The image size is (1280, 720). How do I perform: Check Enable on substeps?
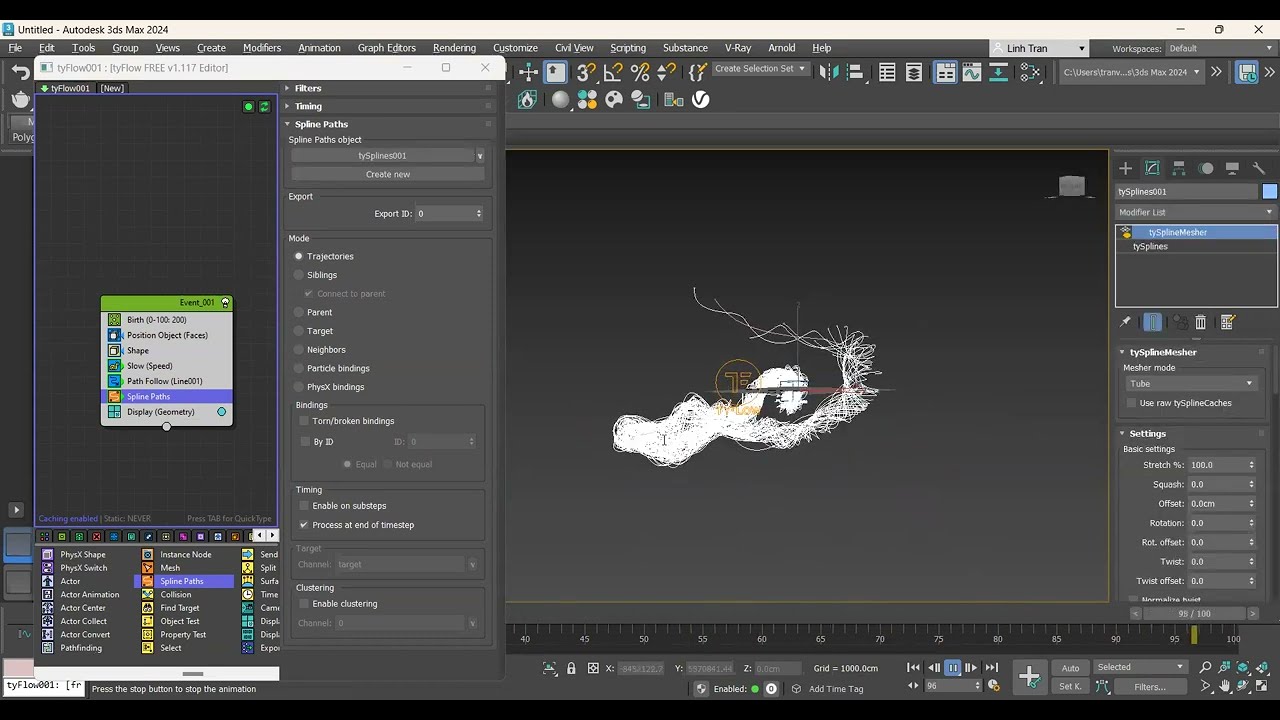click(x=304, y=506)
